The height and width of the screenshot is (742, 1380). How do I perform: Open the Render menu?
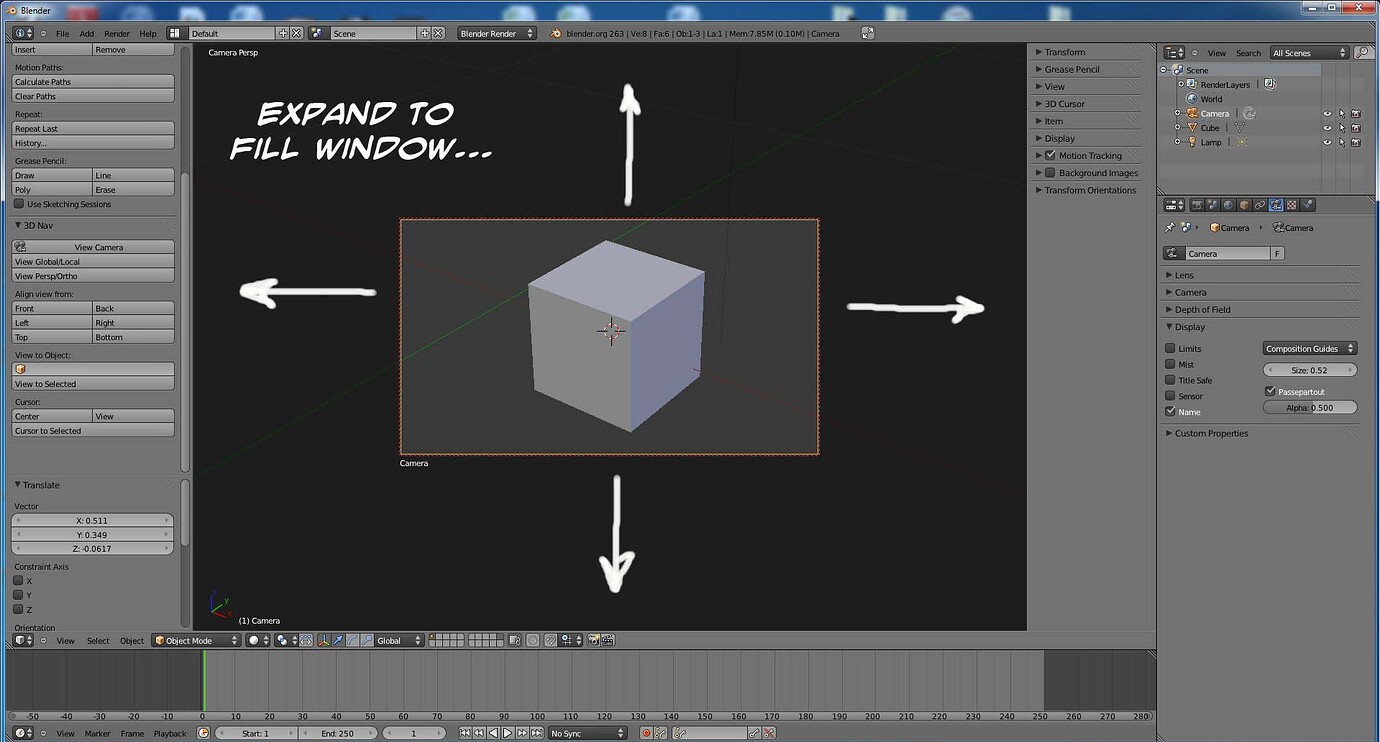pos(117,33)
